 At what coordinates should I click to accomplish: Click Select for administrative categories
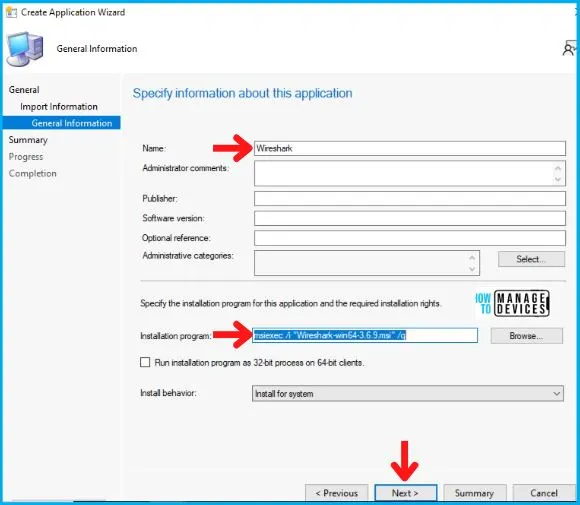[531, 259]
